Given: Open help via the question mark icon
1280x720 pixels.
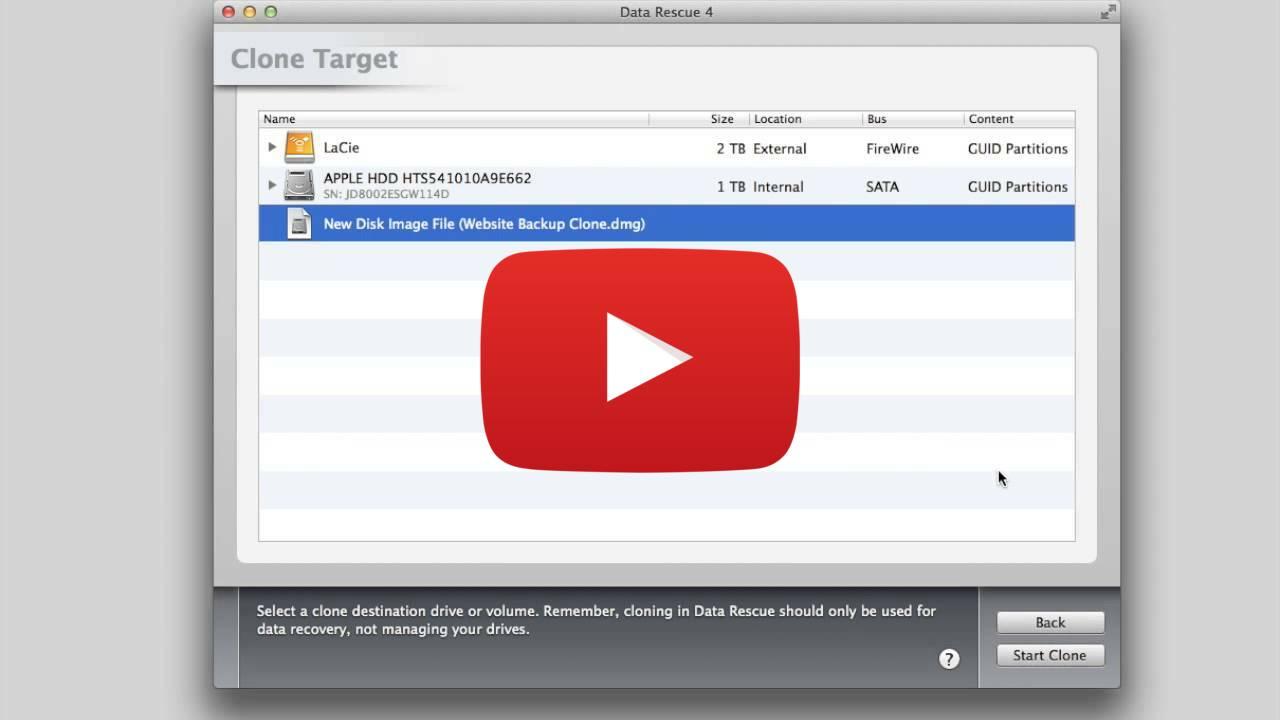Looking at the screenshot, I should point(949,659).
